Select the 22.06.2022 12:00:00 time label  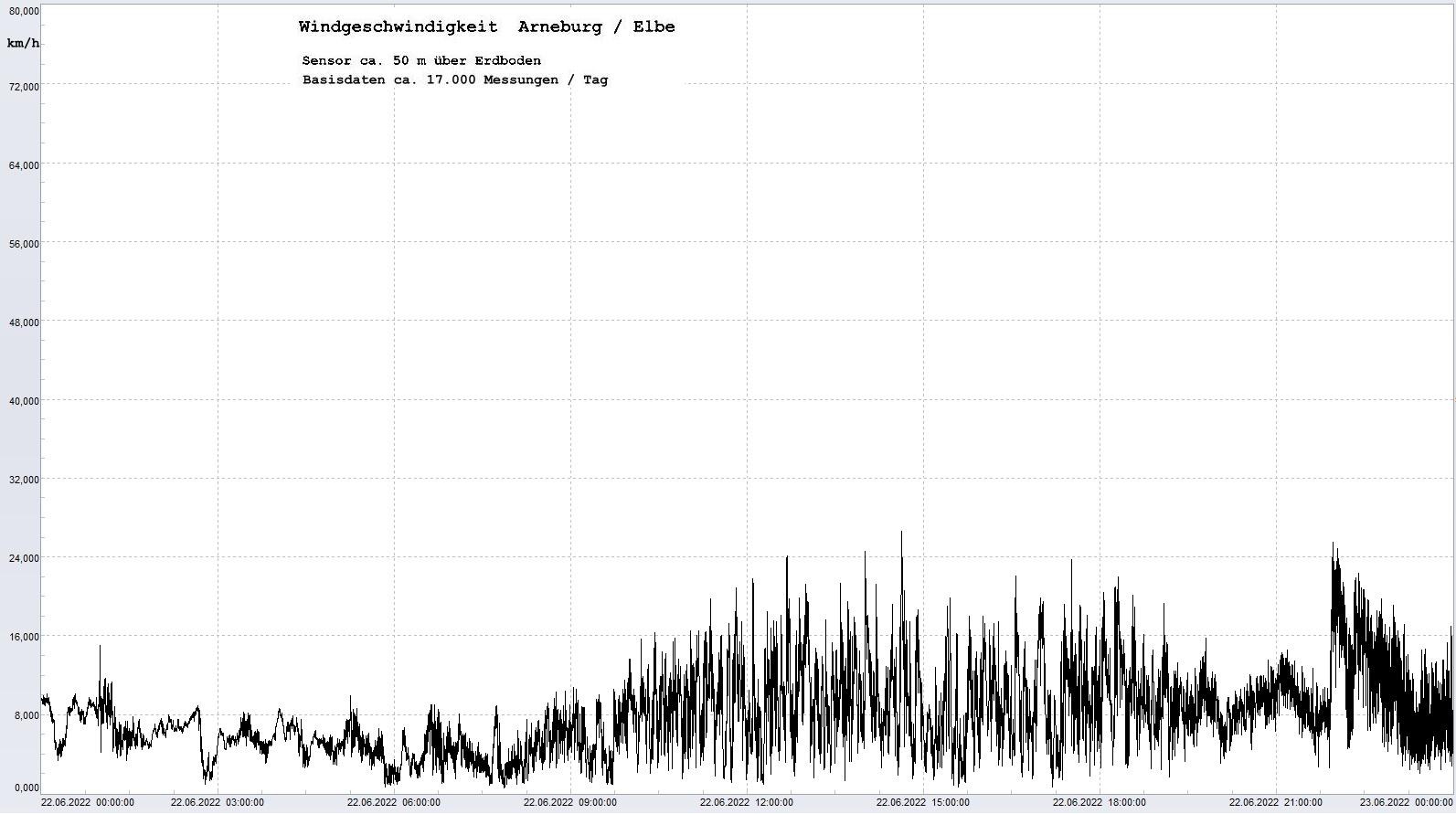pos(747,803)
